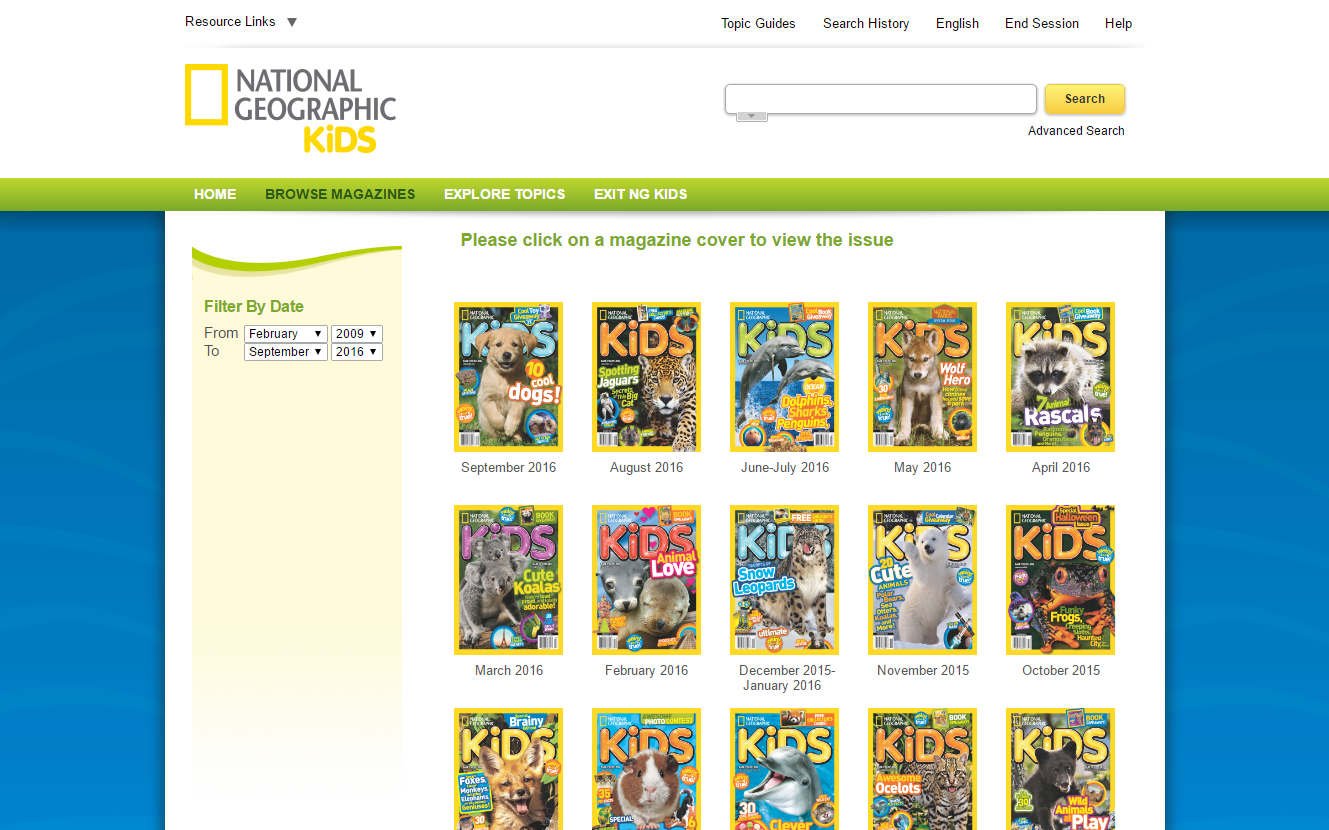
Task: Open the guinea pig photo contest cover
Action: click(646, 769)
